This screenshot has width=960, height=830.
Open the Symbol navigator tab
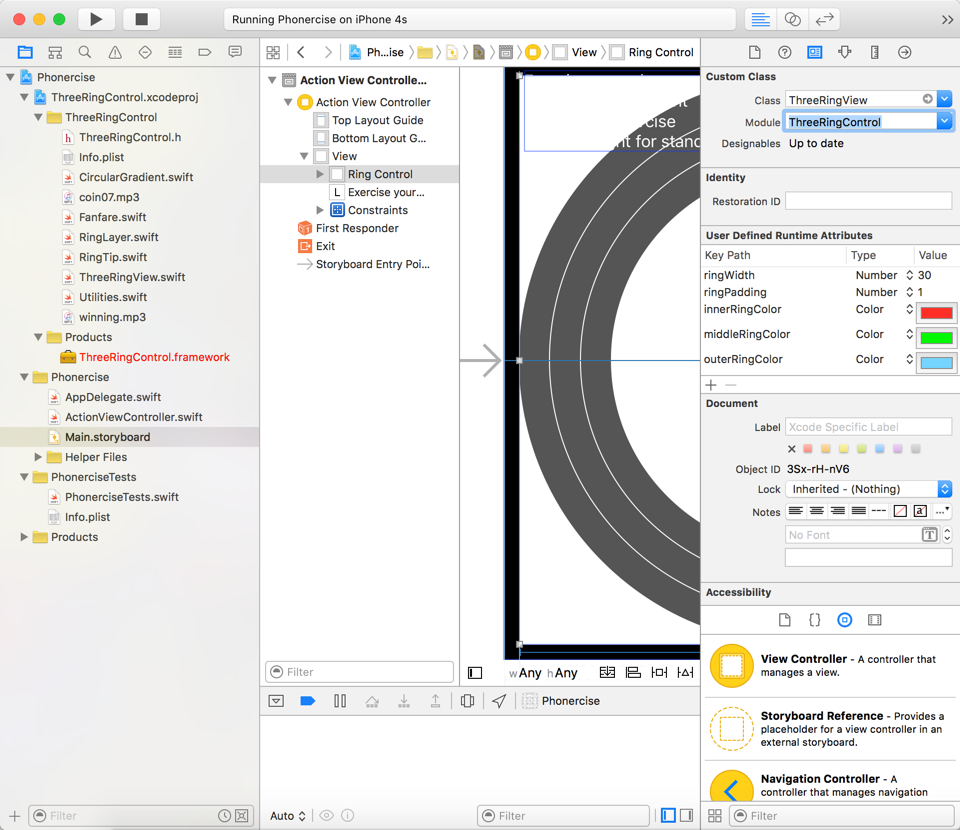55,52
